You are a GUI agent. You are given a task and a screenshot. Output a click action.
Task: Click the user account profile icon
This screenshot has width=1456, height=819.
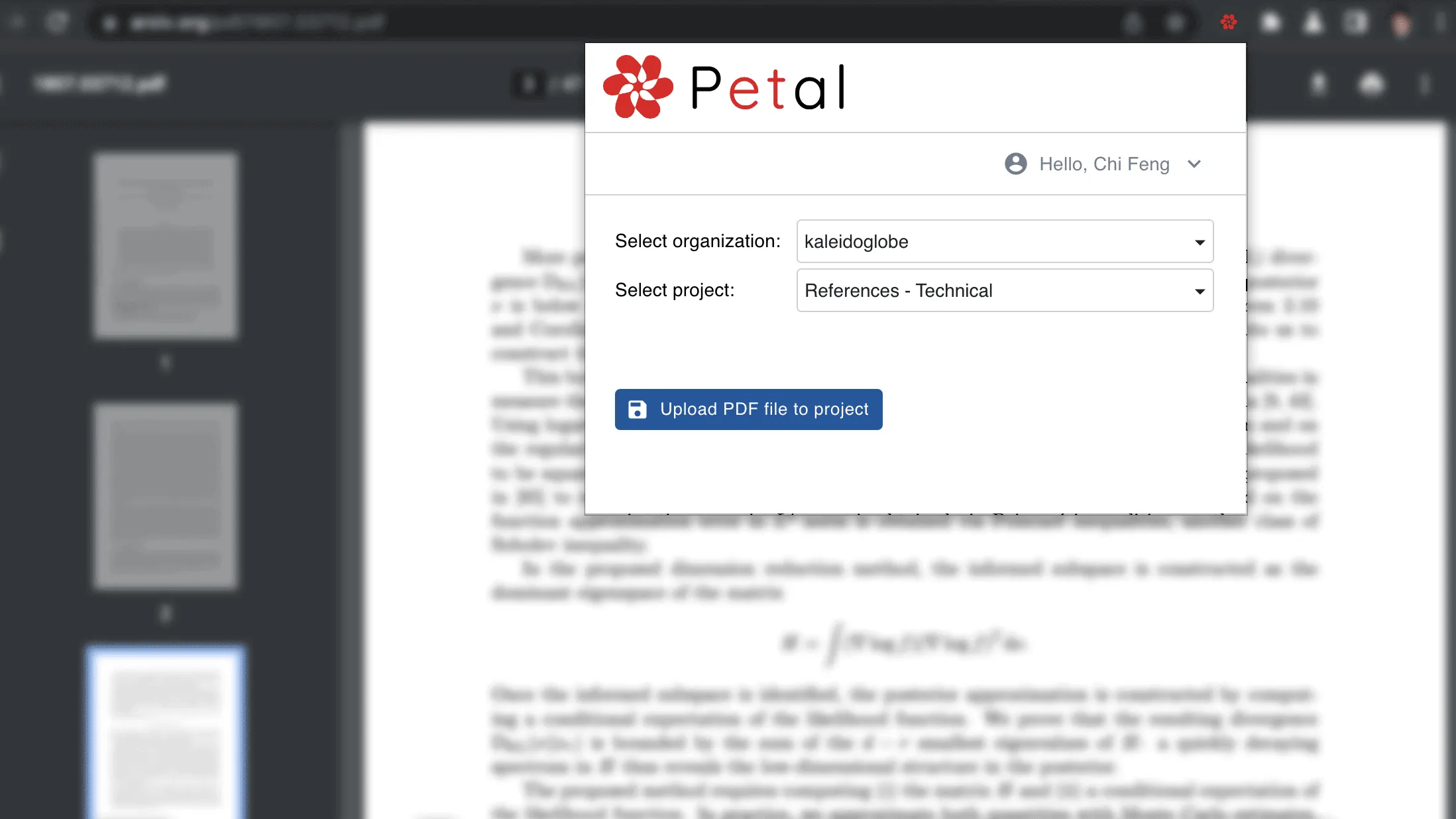click(x=1016, y=163)
